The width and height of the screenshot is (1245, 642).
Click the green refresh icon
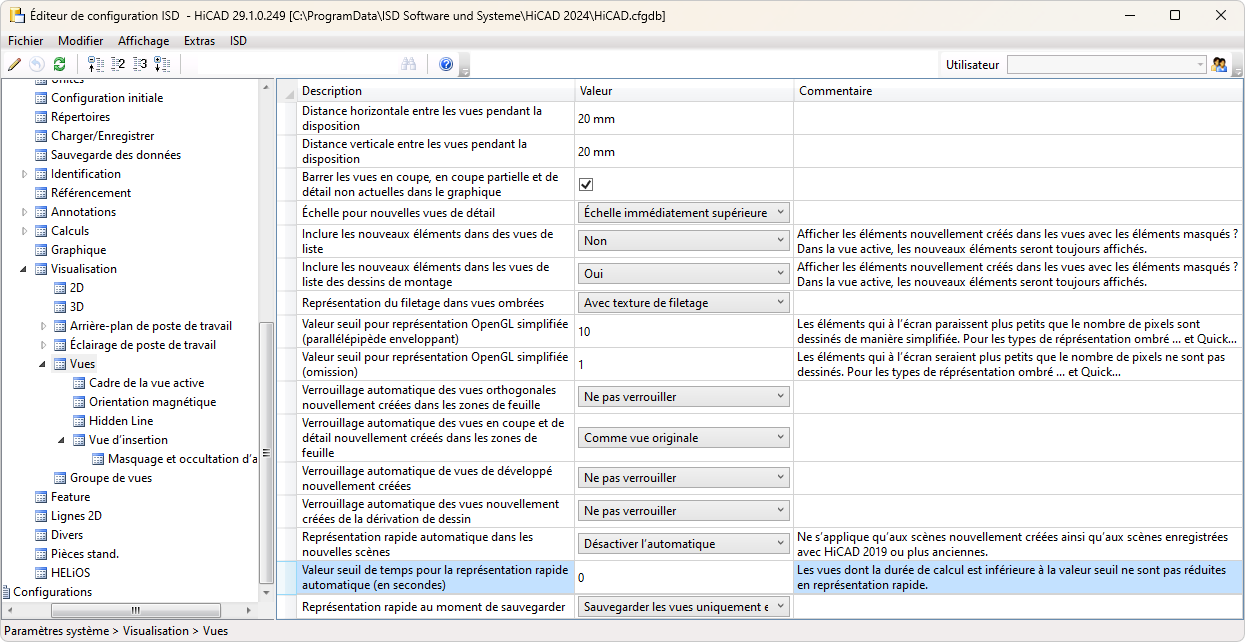point(59,64)
